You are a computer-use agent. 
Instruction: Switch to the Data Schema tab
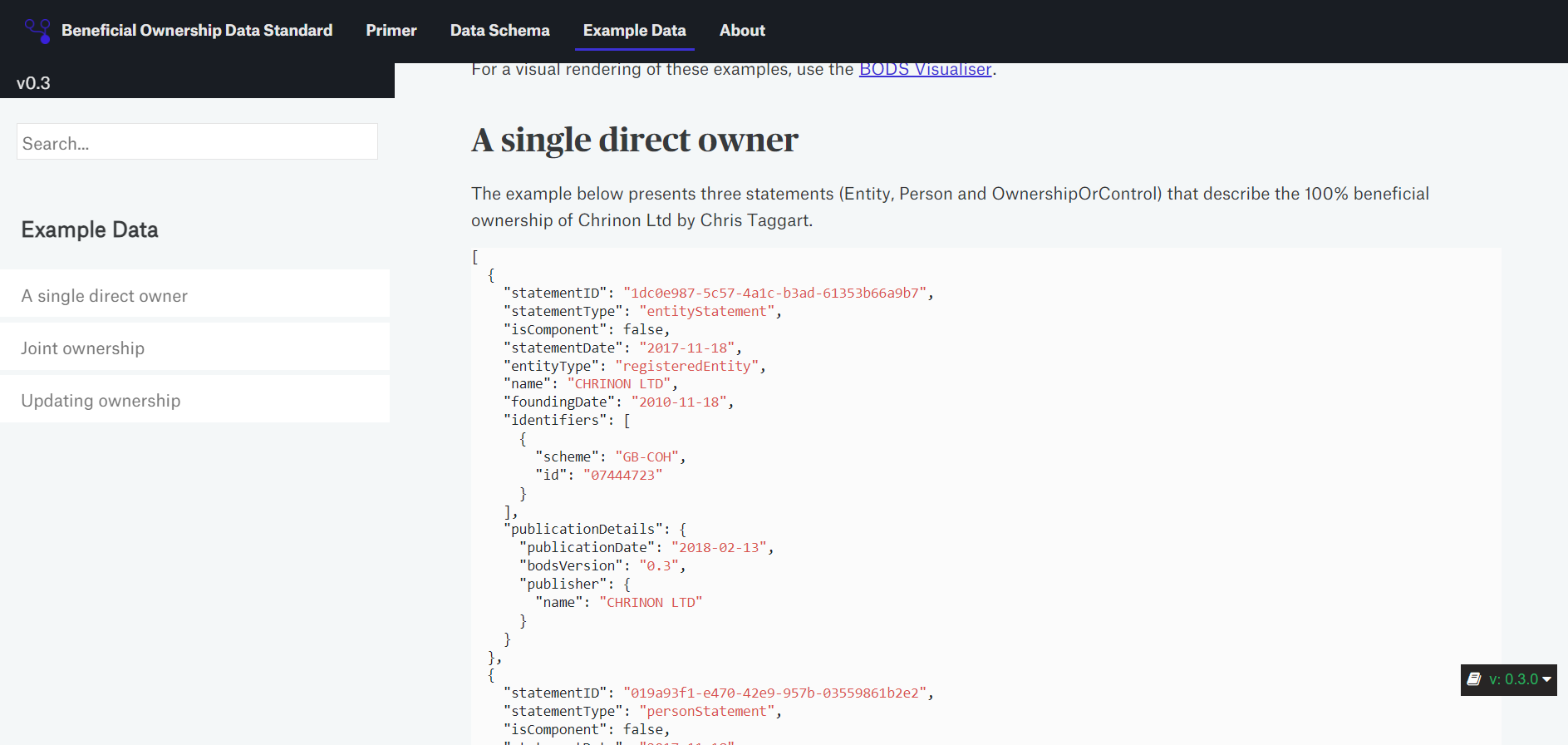(x=499, y=31)
